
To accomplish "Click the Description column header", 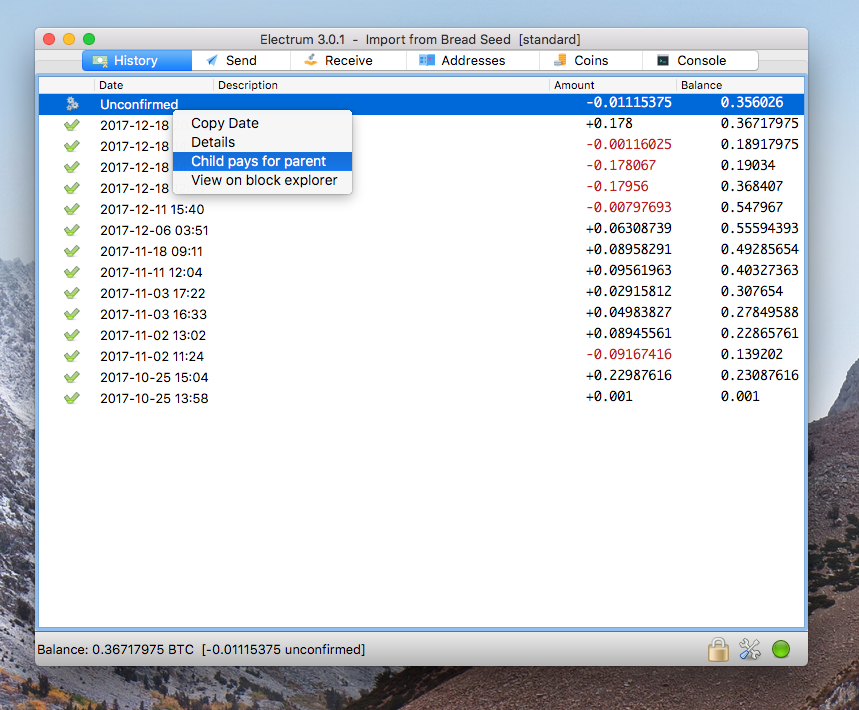I will coord(381,85).
